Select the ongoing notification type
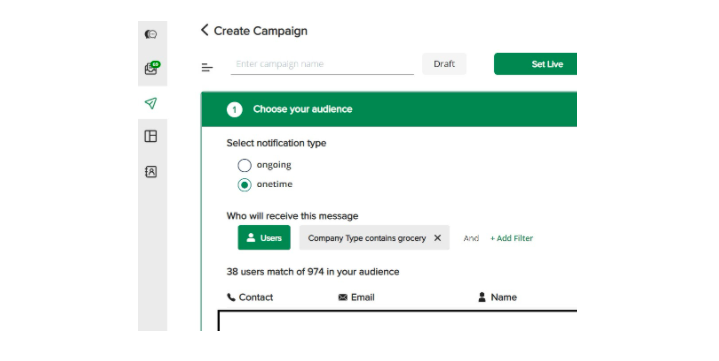 tap(244, 165)
